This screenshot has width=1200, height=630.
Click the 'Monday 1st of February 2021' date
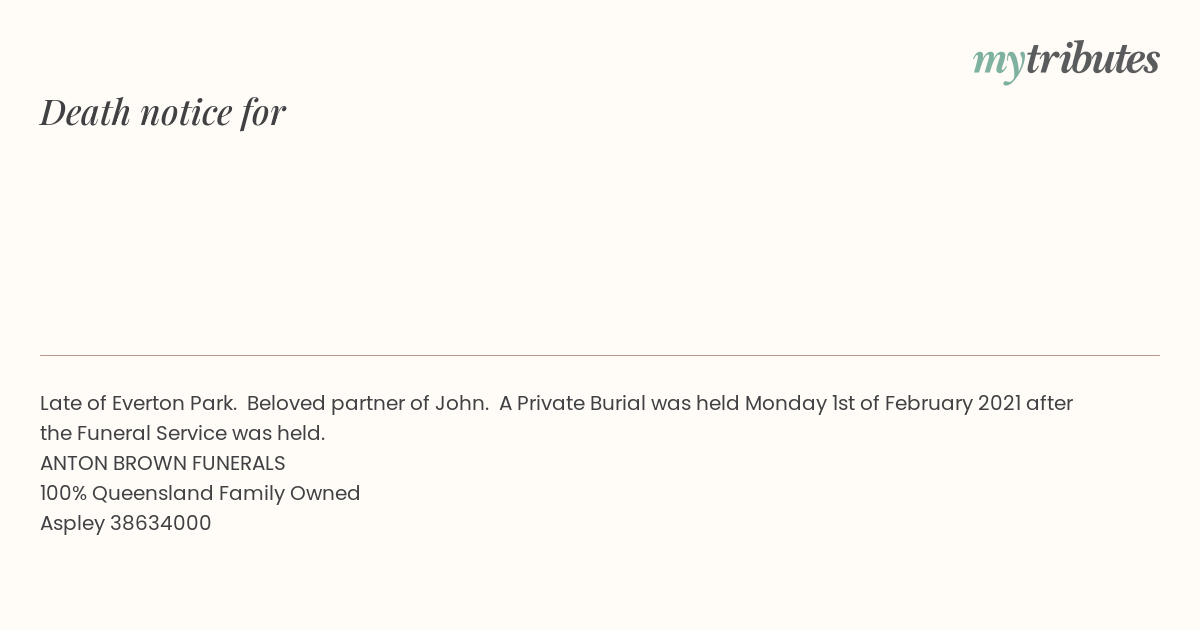pos(883,403)
